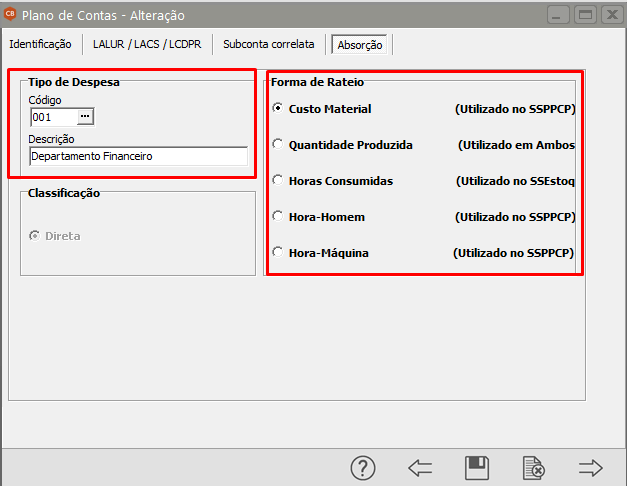The image size is (627, 486).
Task: Select the Horas Consumidas radio button
Action: point(278,181)
